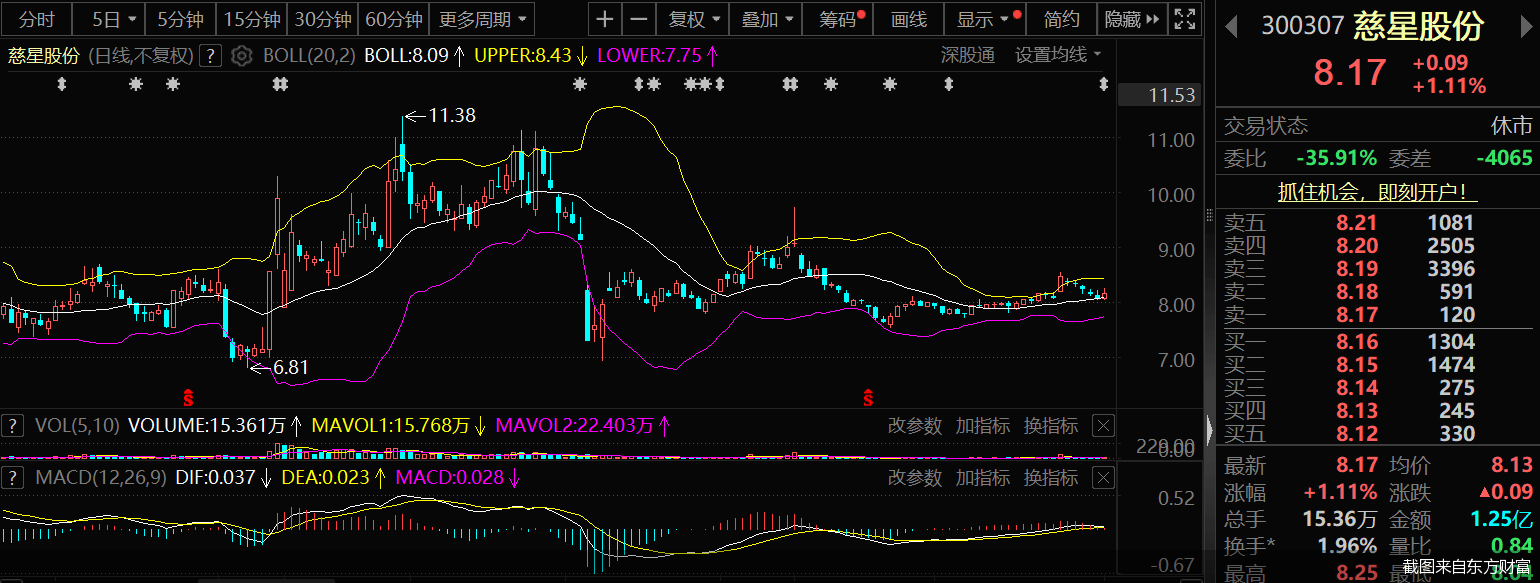Go to next stock with right arrow

tap(1523, 26)
